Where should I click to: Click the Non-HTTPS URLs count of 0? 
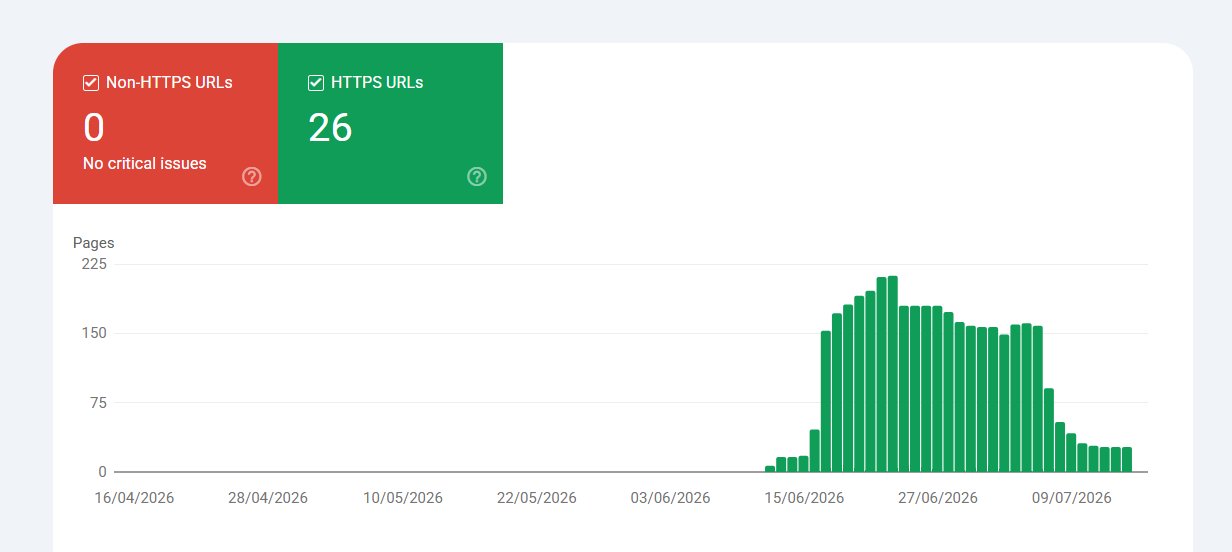94,128
